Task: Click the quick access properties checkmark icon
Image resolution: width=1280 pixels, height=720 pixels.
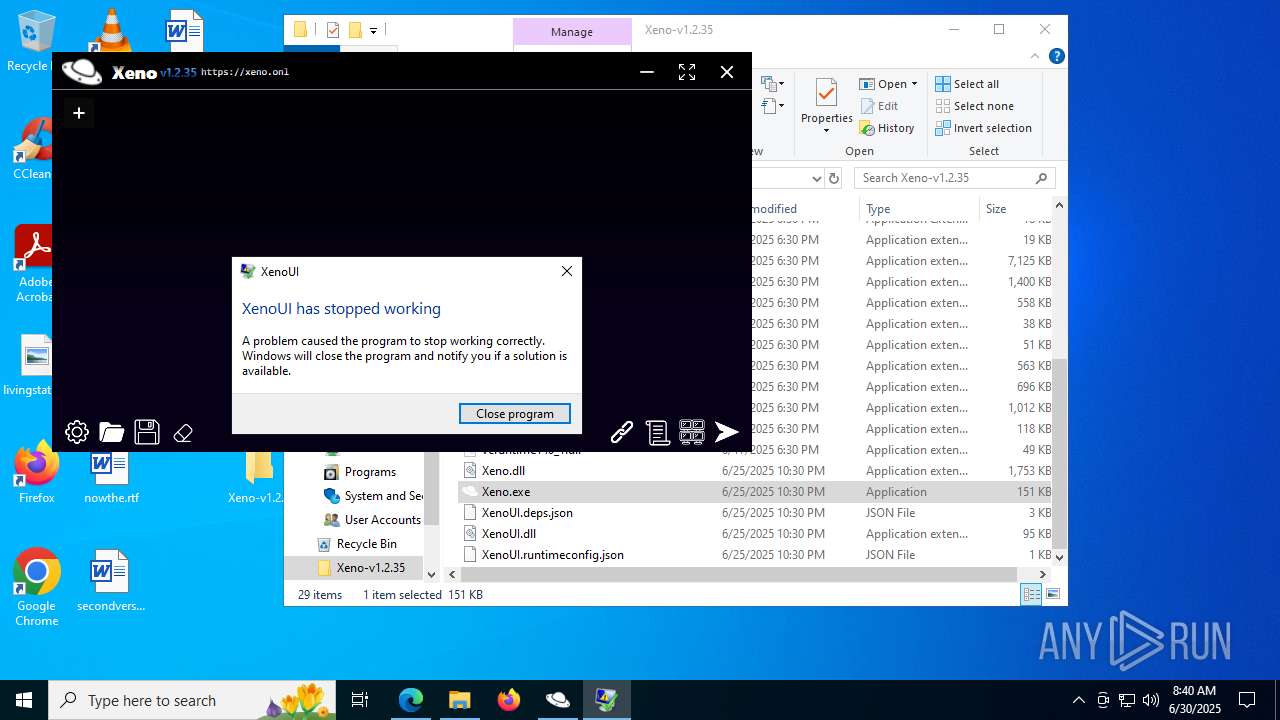Action: tap(333, 30)
